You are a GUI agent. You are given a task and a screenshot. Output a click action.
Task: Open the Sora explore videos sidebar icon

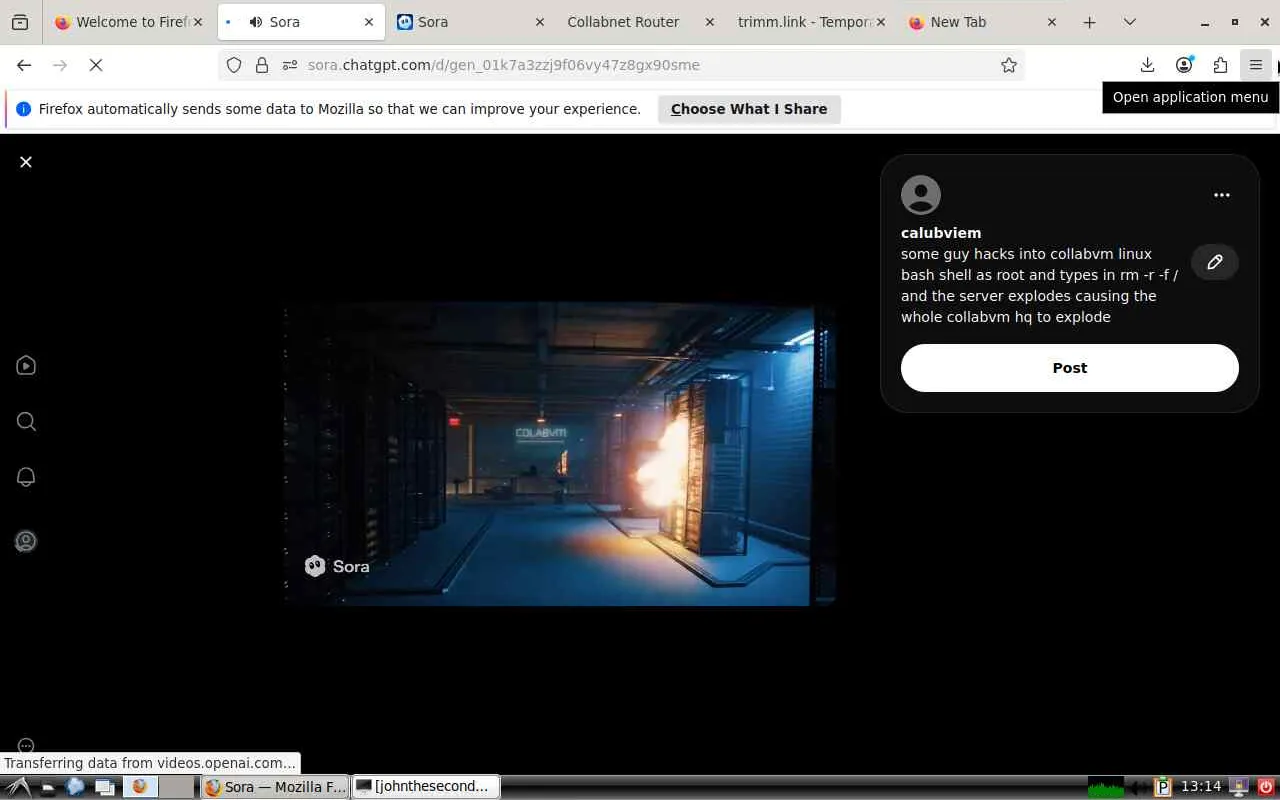[x=26, y=366]
